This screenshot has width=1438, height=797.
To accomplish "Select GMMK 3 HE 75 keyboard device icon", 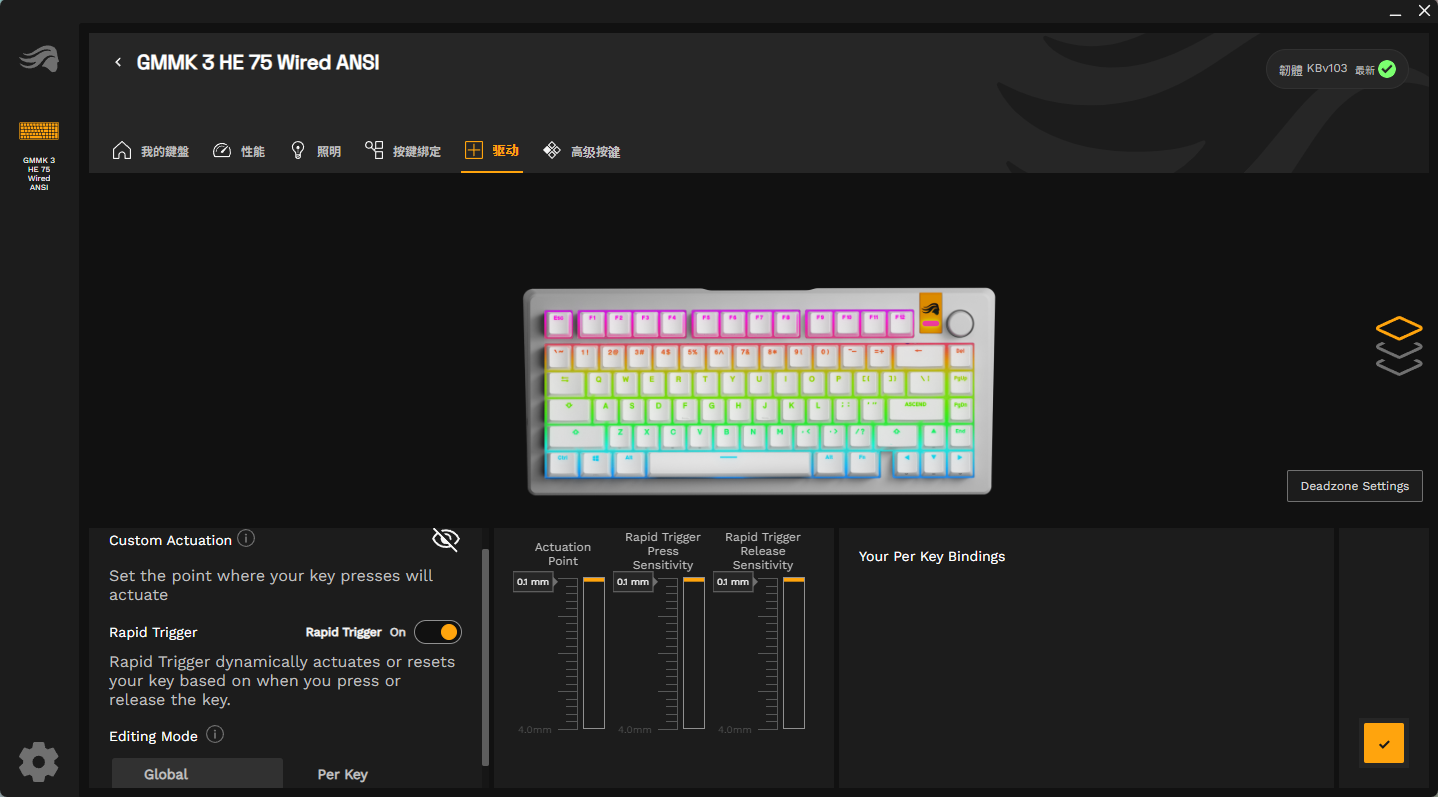I will click(39, 131).
